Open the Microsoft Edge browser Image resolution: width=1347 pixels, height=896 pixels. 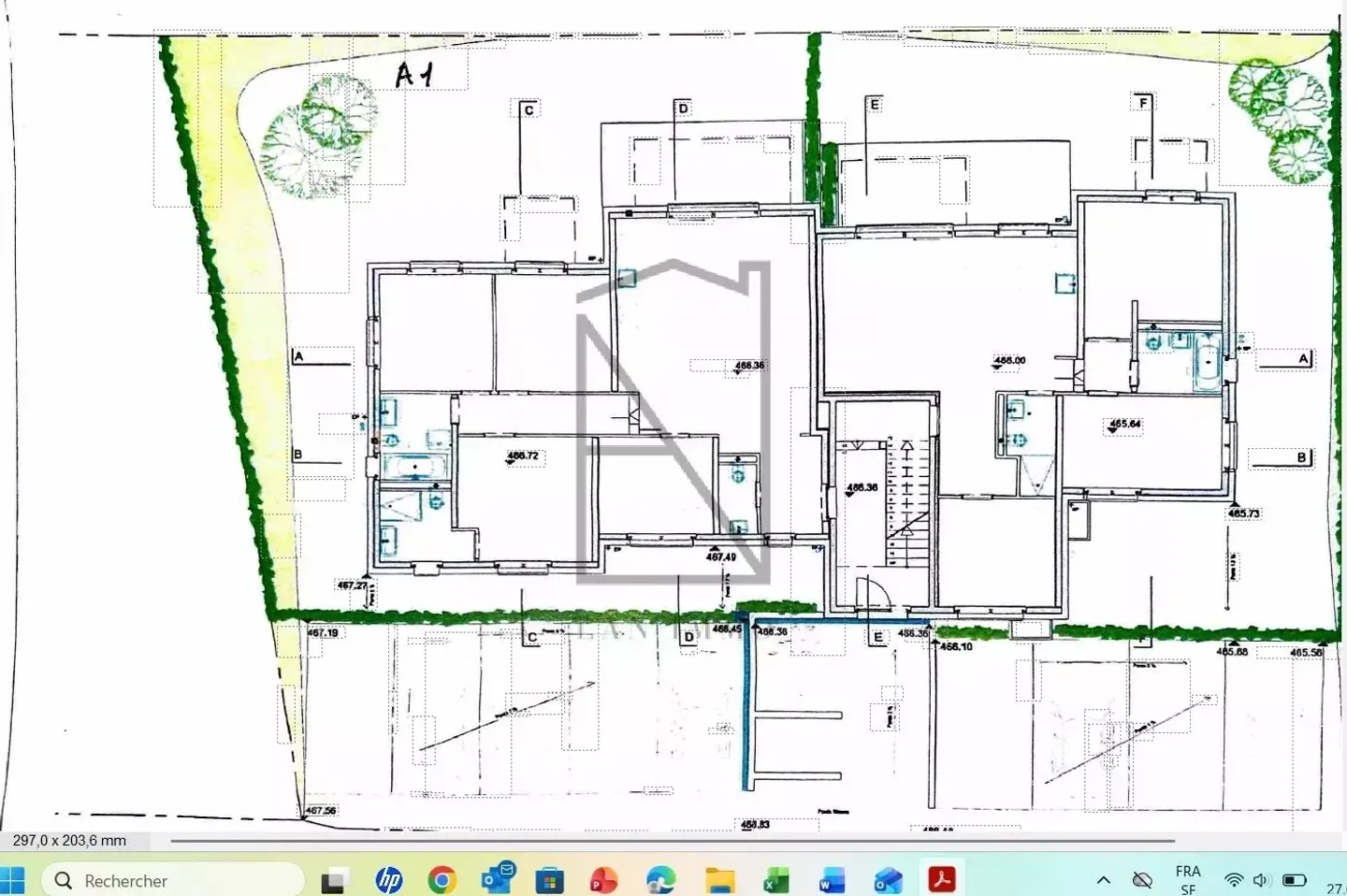click(660, 880)
